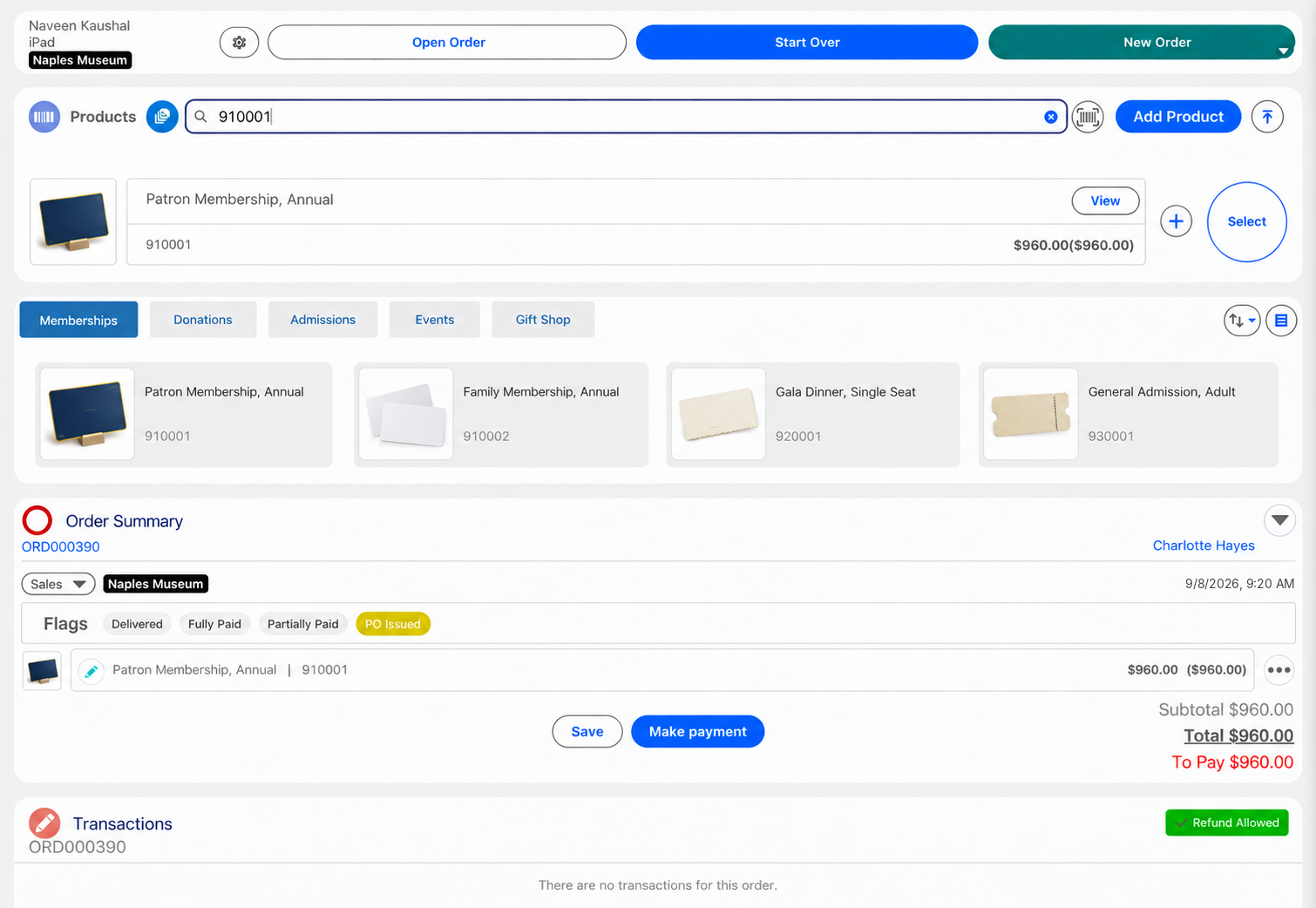Add Patron Membership with the plus icon
The width and height of the screenshot is (1316, 908).
click(1176, 221)
